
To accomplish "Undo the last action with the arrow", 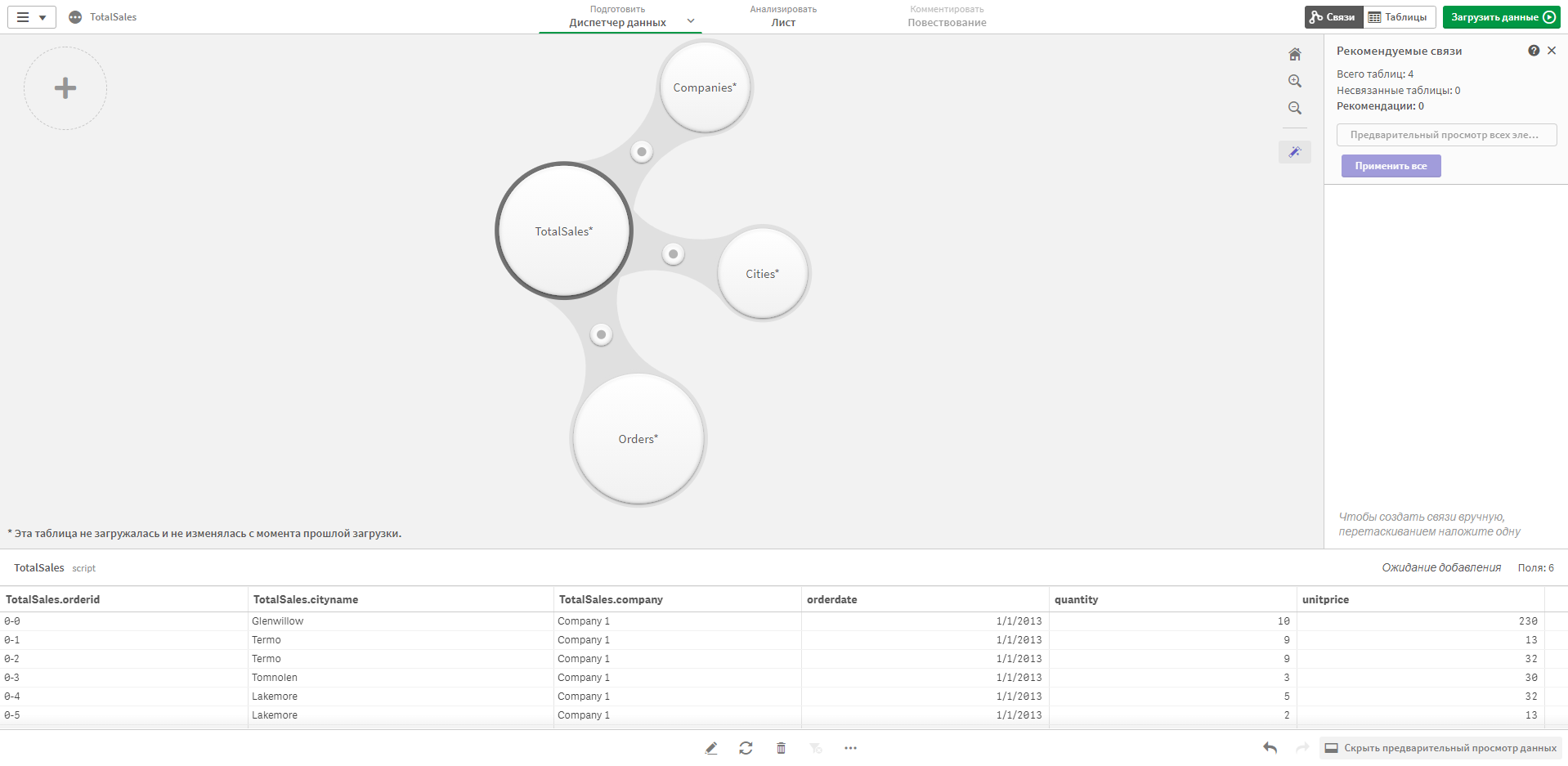I will 1270,748.
